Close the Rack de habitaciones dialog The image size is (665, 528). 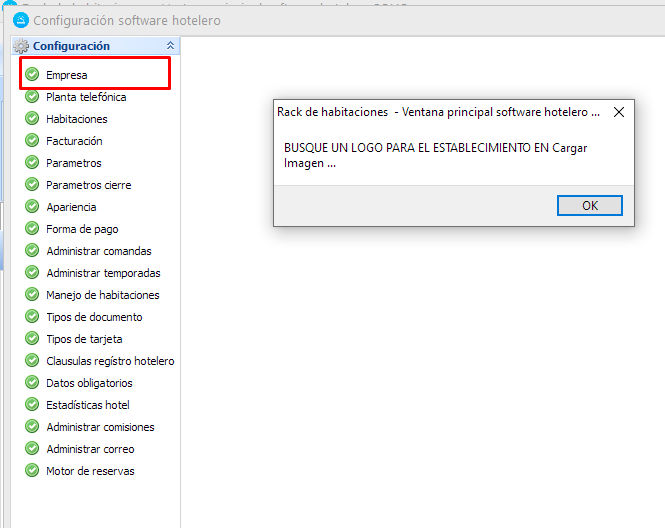click(x=618, y=112)
